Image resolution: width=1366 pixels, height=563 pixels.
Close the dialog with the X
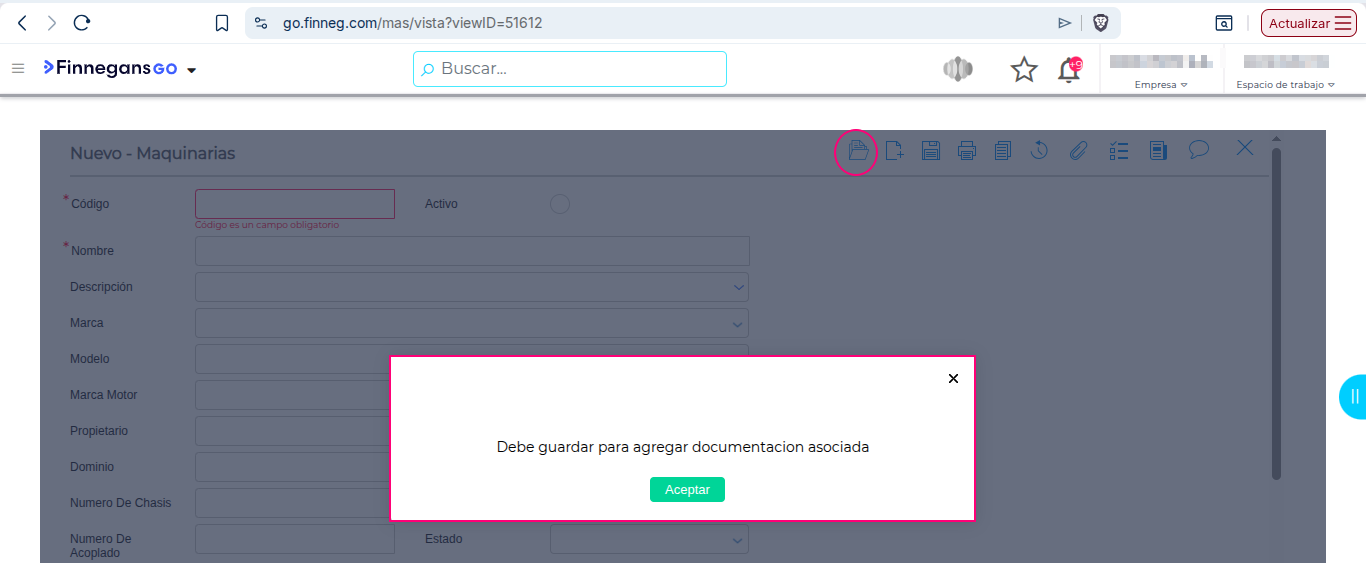click(x=953, y=378)
